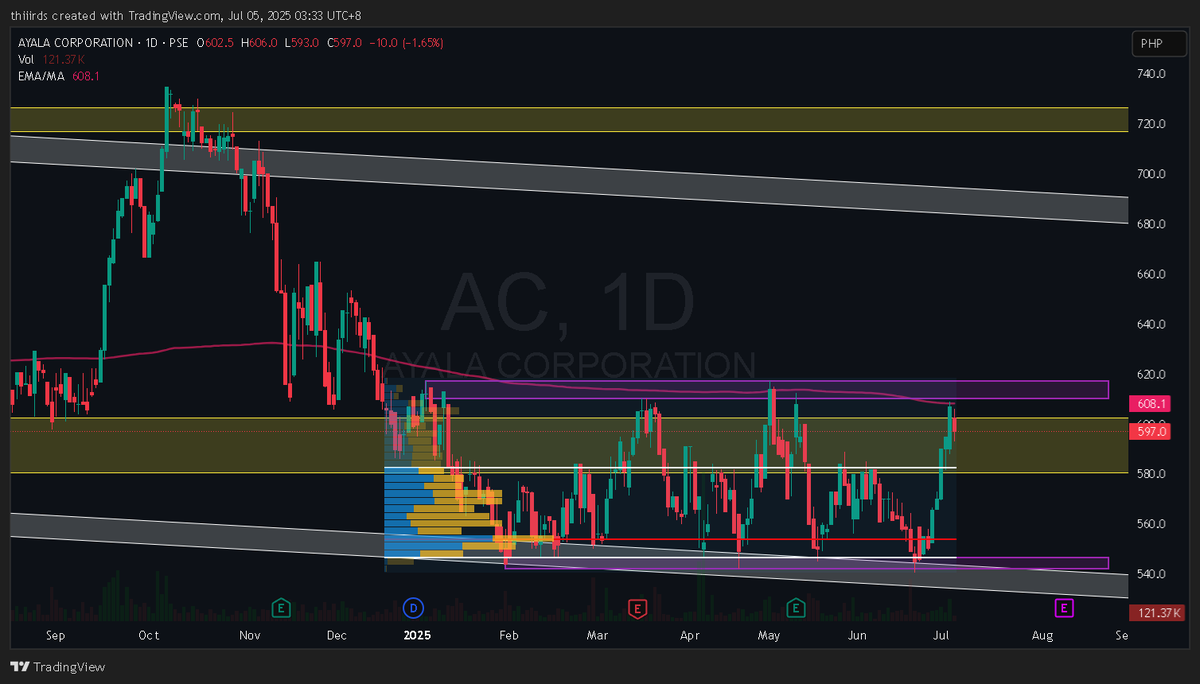The height and width of the screenshot is (684, 1200).
Task: Click the 608.1 EMA price label
Action: tap(1151, 404)
